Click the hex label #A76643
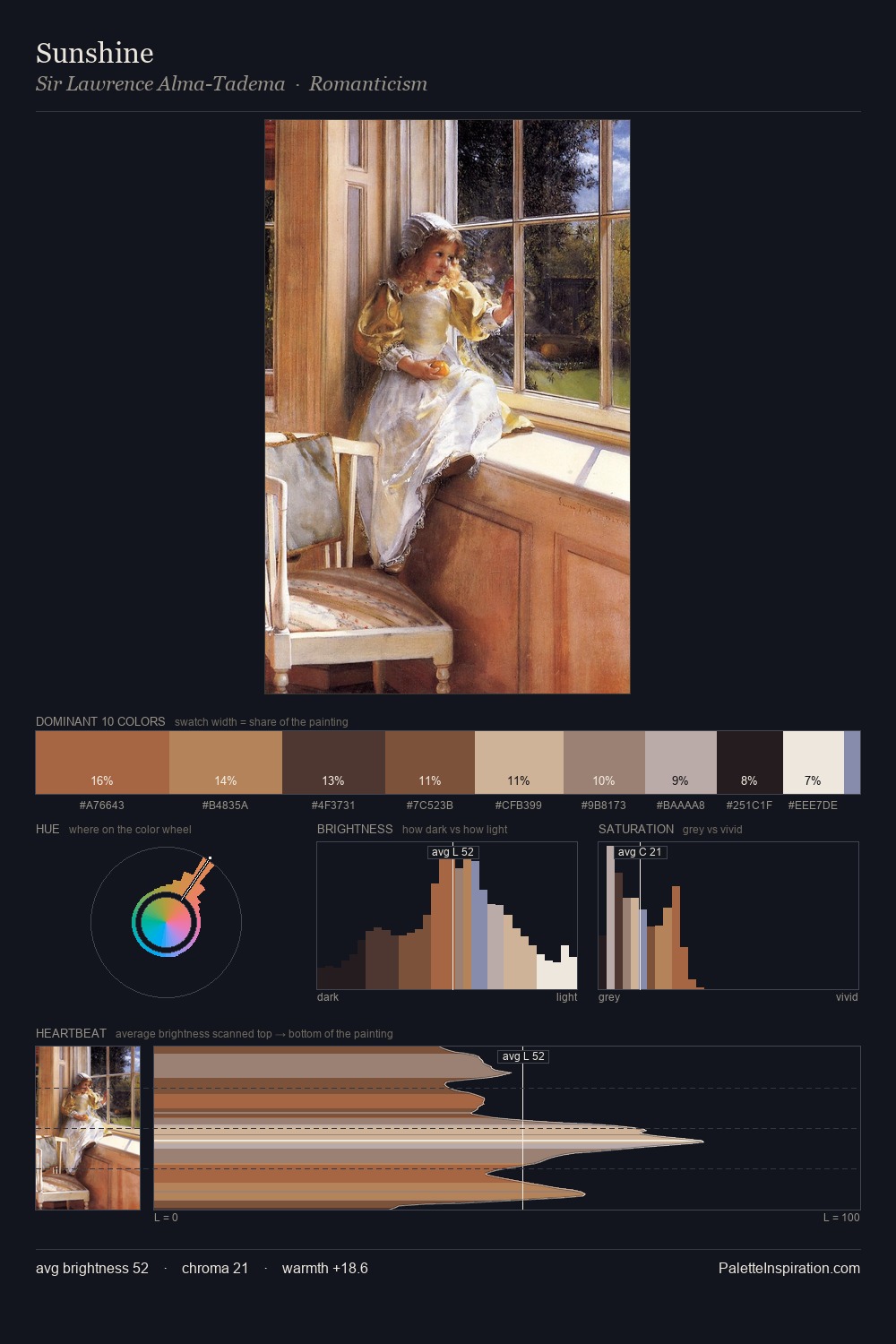Viewport: 896px width, 1344px height. [x=102, y=806]
